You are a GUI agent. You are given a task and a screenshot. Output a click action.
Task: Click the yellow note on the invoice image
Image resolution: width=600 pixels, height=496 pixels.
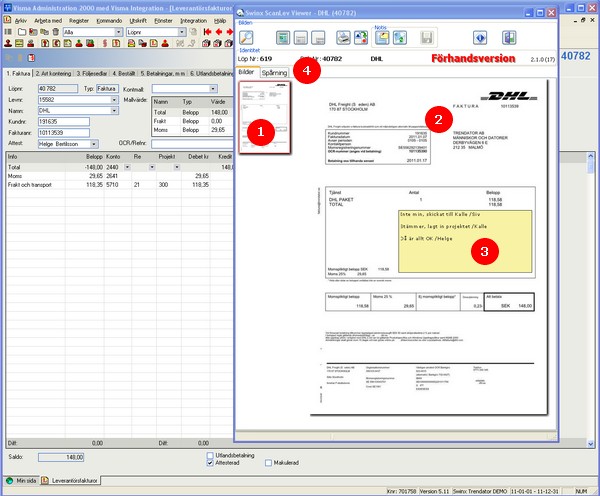coord(465,241)
